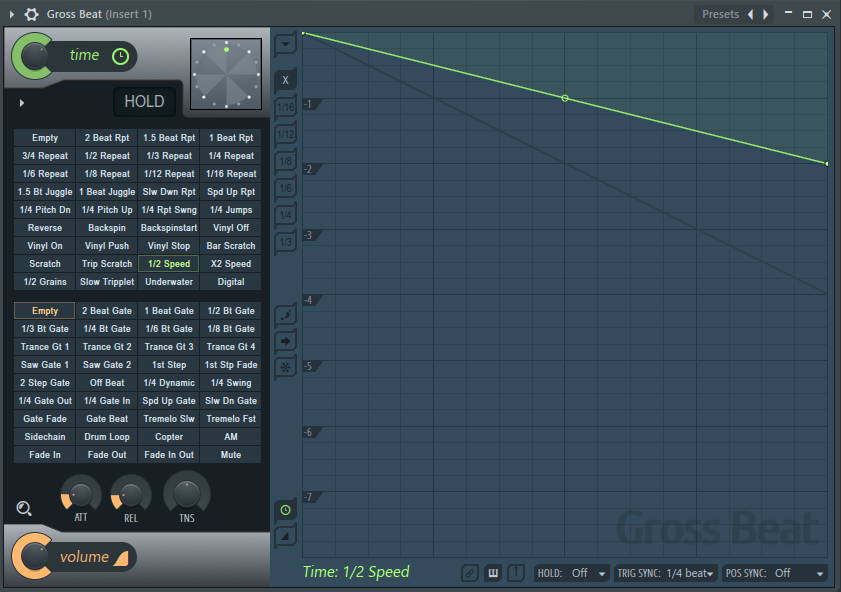
Task: Click the time clock icon
Action: (x=120, y=56)
